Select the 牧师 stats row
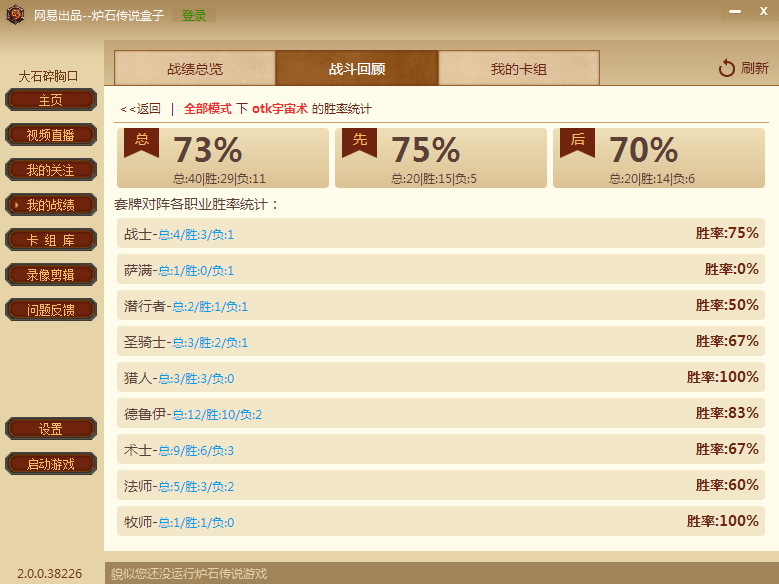 (441, 521)
